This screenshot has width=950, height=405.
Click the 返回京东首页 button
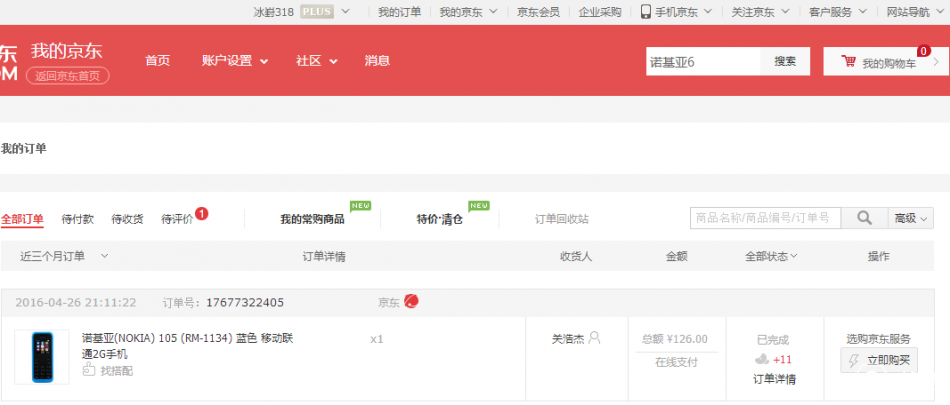pyautogui.click(x=68, y=76)
